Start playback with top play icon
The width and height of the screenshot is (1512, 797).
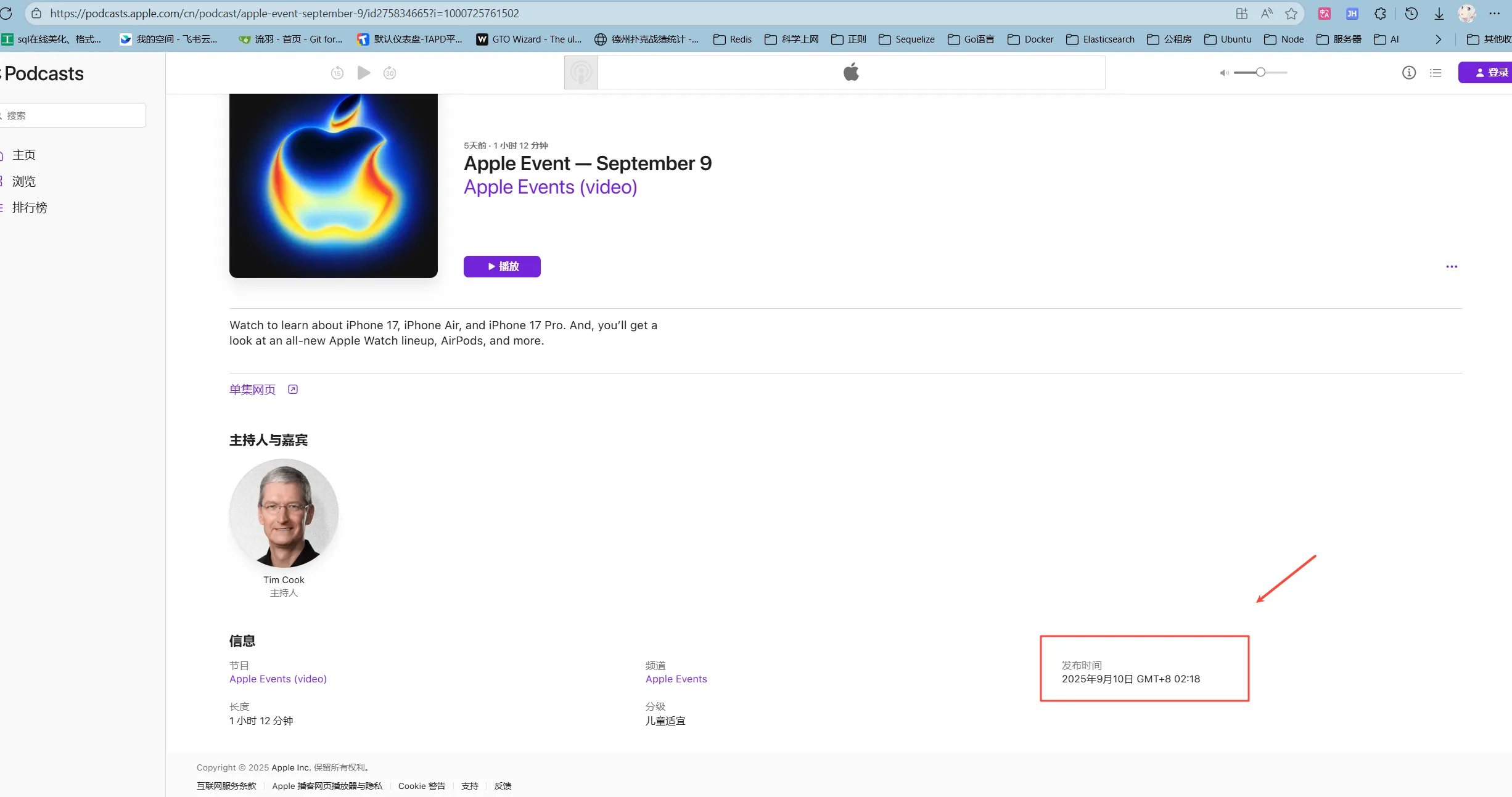364,73
